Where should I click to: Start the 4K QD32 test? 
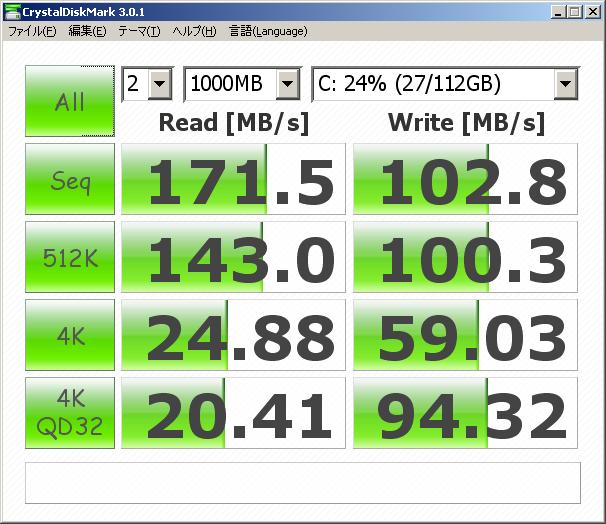pyautogui.click(x=70, y=413)
